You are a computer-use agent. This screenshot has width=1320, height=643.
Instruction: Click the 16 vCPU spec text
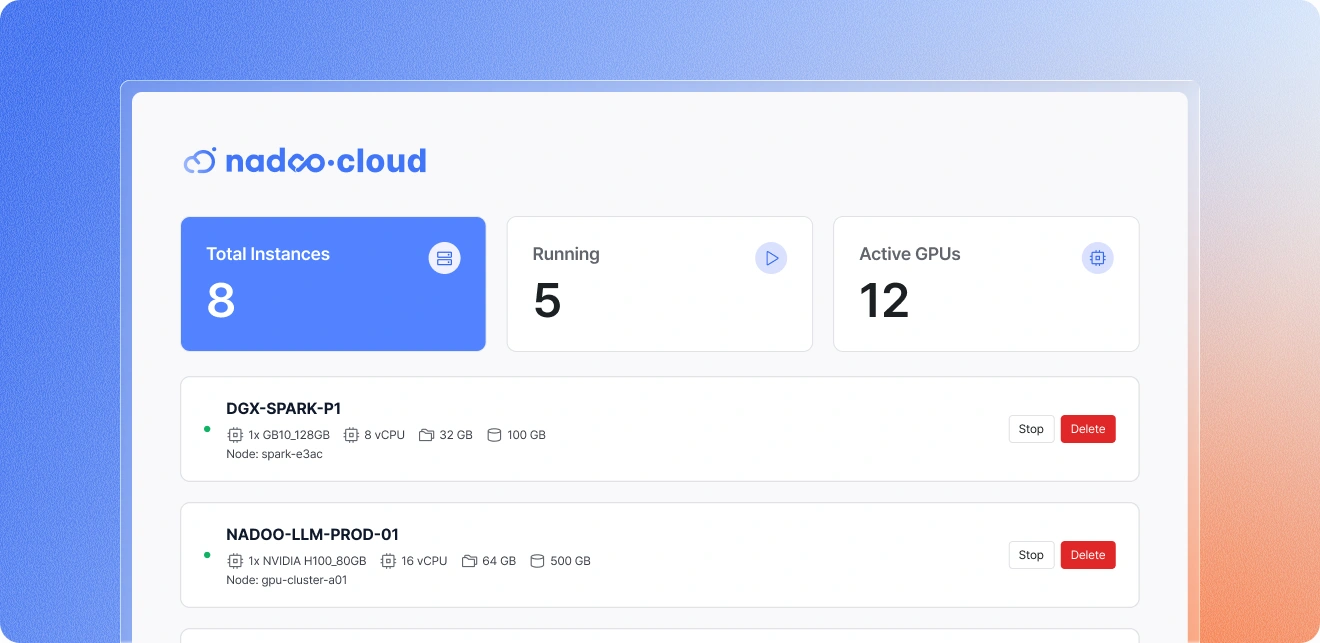(424, 561)
